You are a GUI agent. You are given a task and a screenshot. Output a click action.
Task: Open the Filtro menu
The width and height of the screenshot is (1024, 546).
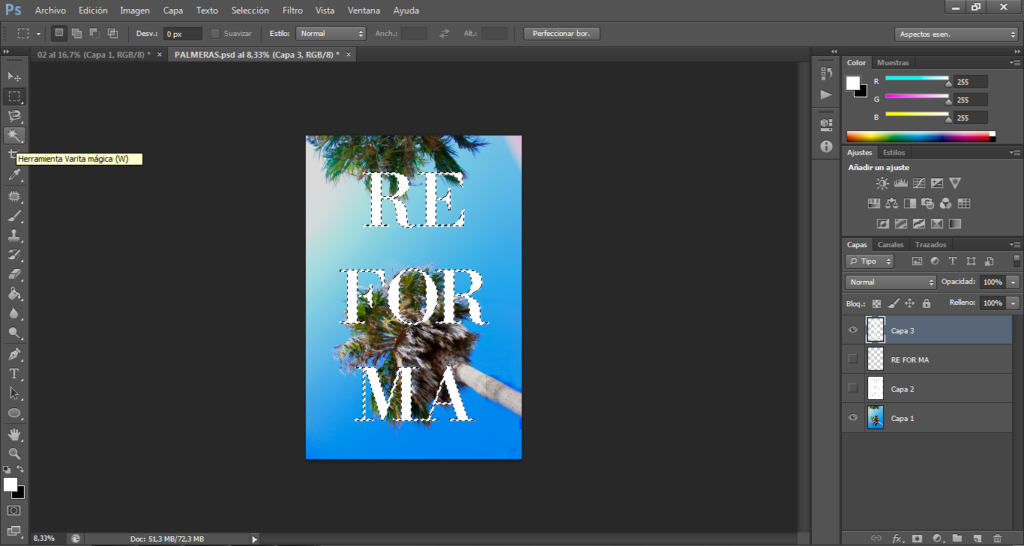(293, 10)
